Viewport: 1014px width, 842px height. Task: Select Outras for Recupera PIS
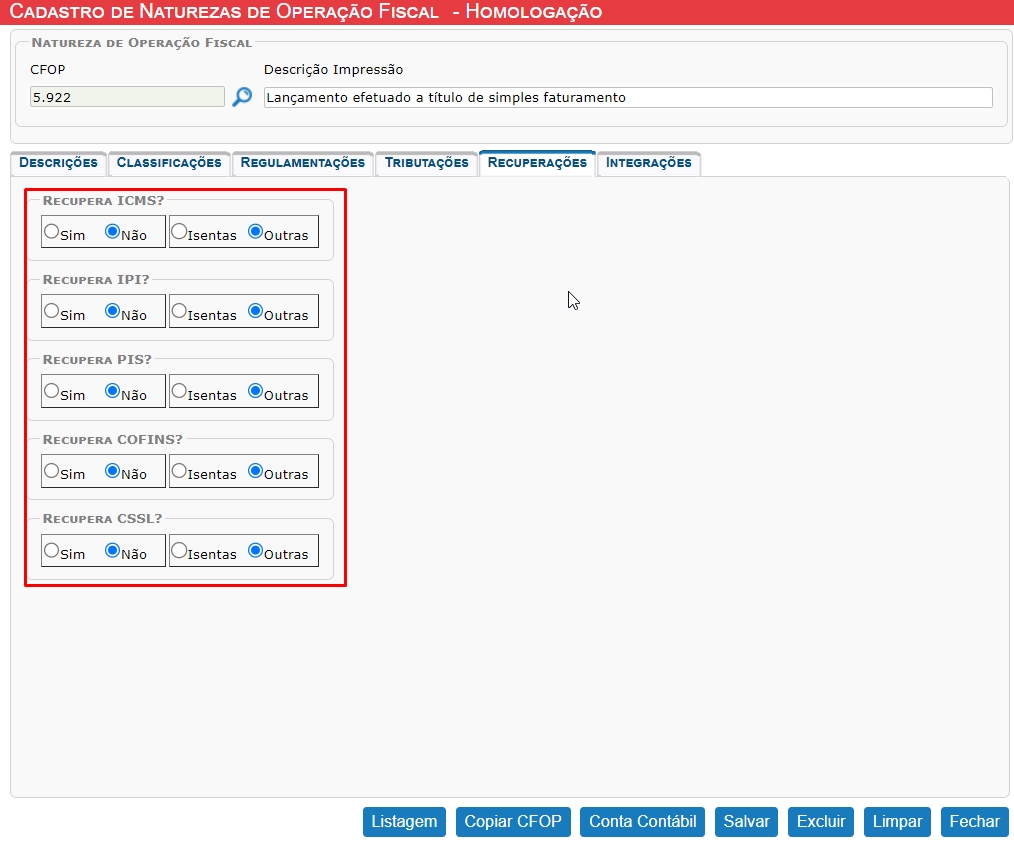point(255,391)
